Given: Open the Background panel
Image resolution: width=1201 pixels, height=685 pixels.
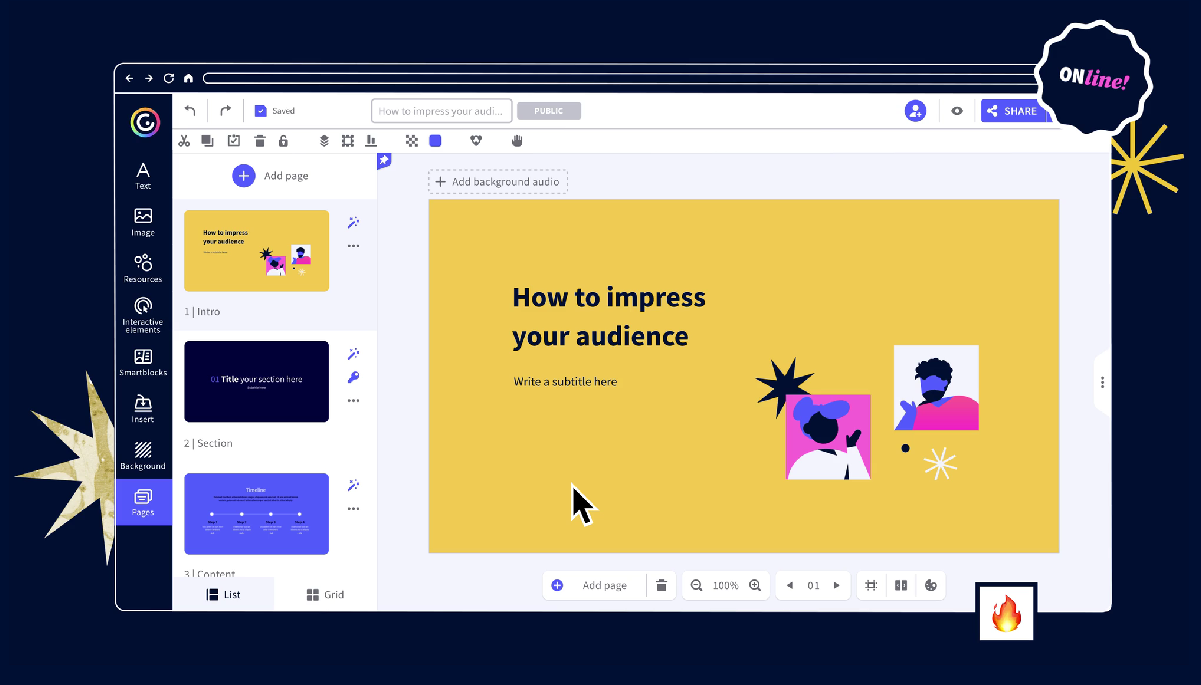Looking at the screenshot, I should pyautogui.click(x=142, y=455).
